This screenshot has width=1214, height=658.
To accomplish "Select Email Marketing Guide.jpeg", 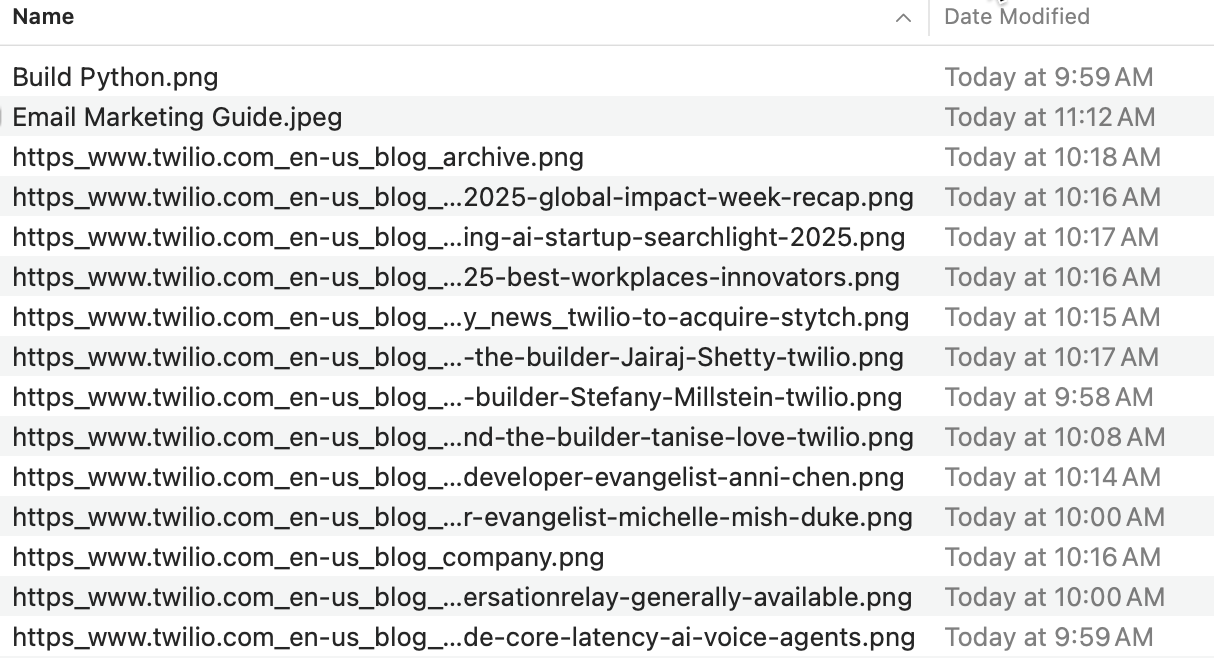I will (177, 117).
